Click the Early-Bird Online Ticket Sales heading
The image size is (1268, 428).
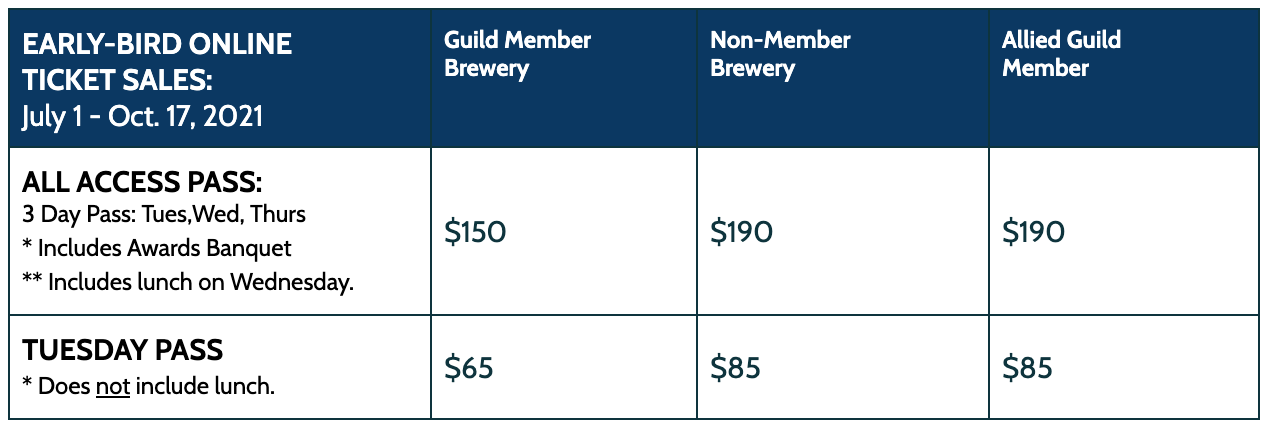[157, 59]
